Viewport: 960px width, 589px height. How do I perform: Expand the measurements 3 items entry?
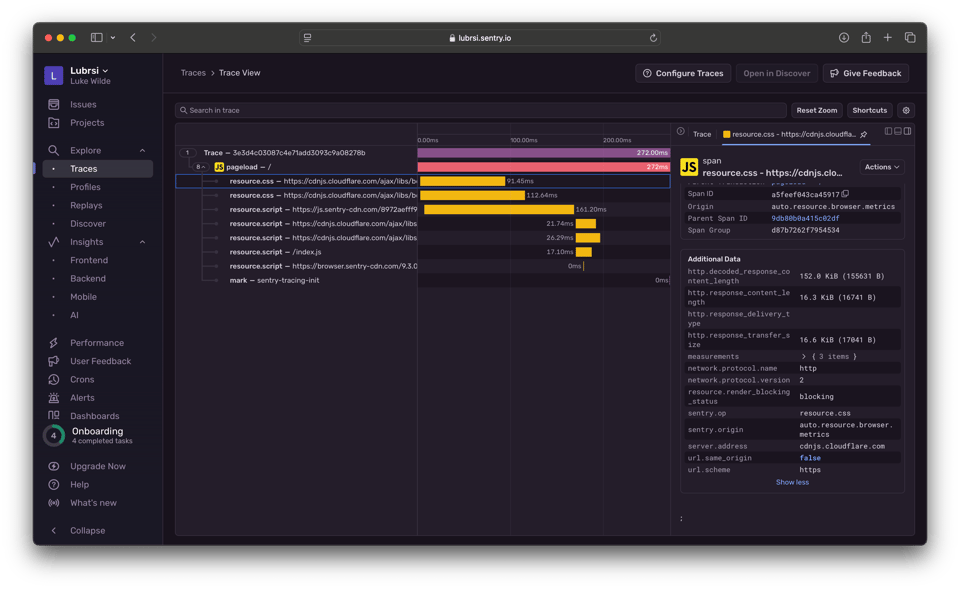[x=804, y=357]
